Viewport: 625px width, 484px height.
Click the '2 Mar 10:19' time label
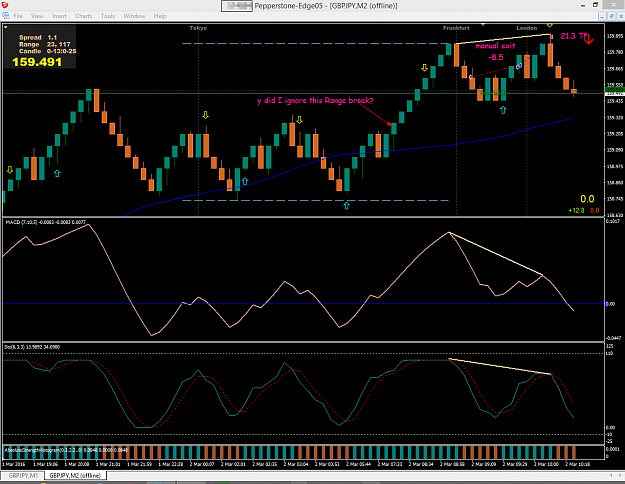578,464
